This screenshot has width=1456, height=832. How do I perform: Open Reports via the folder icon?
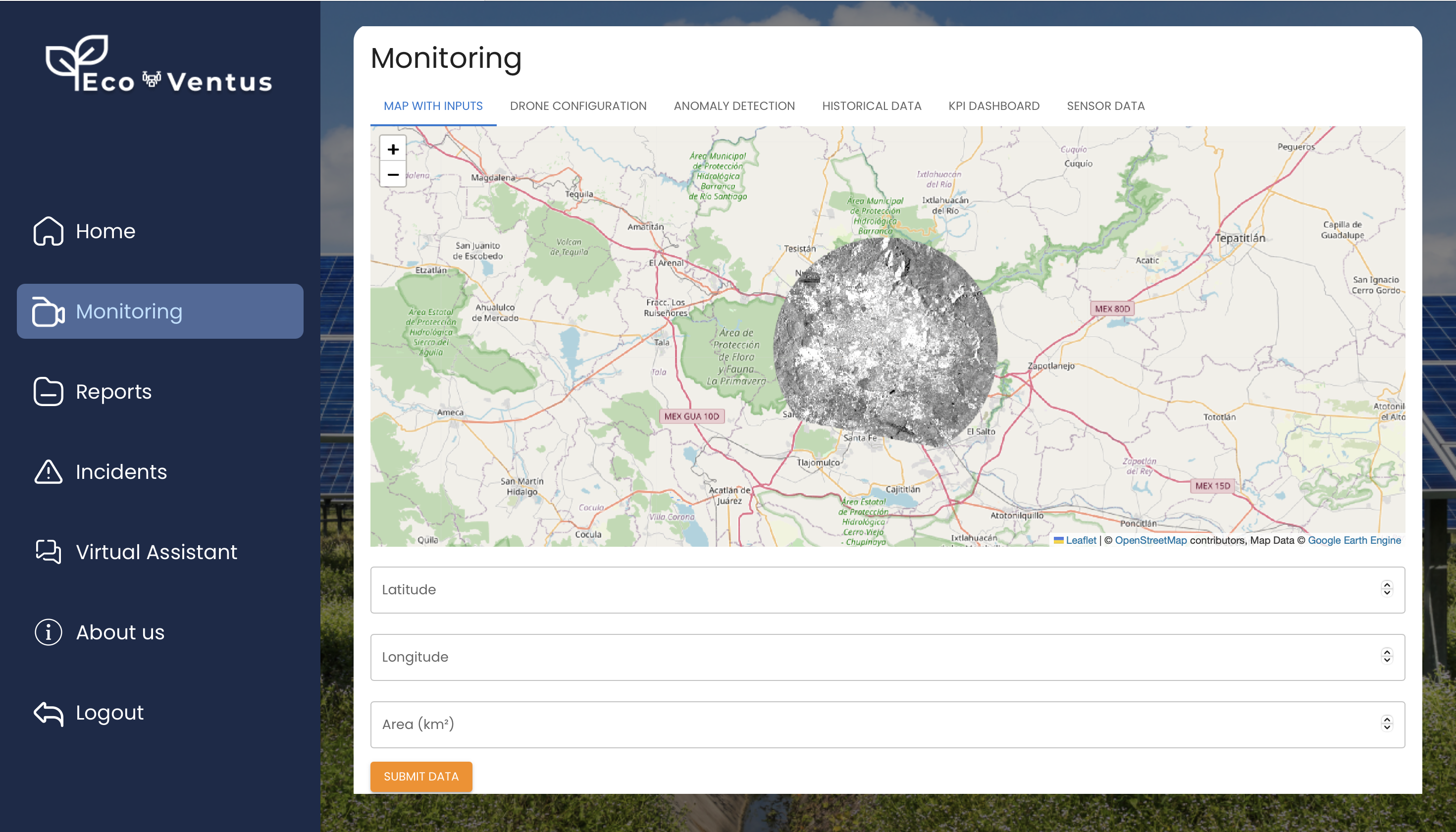click(x=48, y=392)
